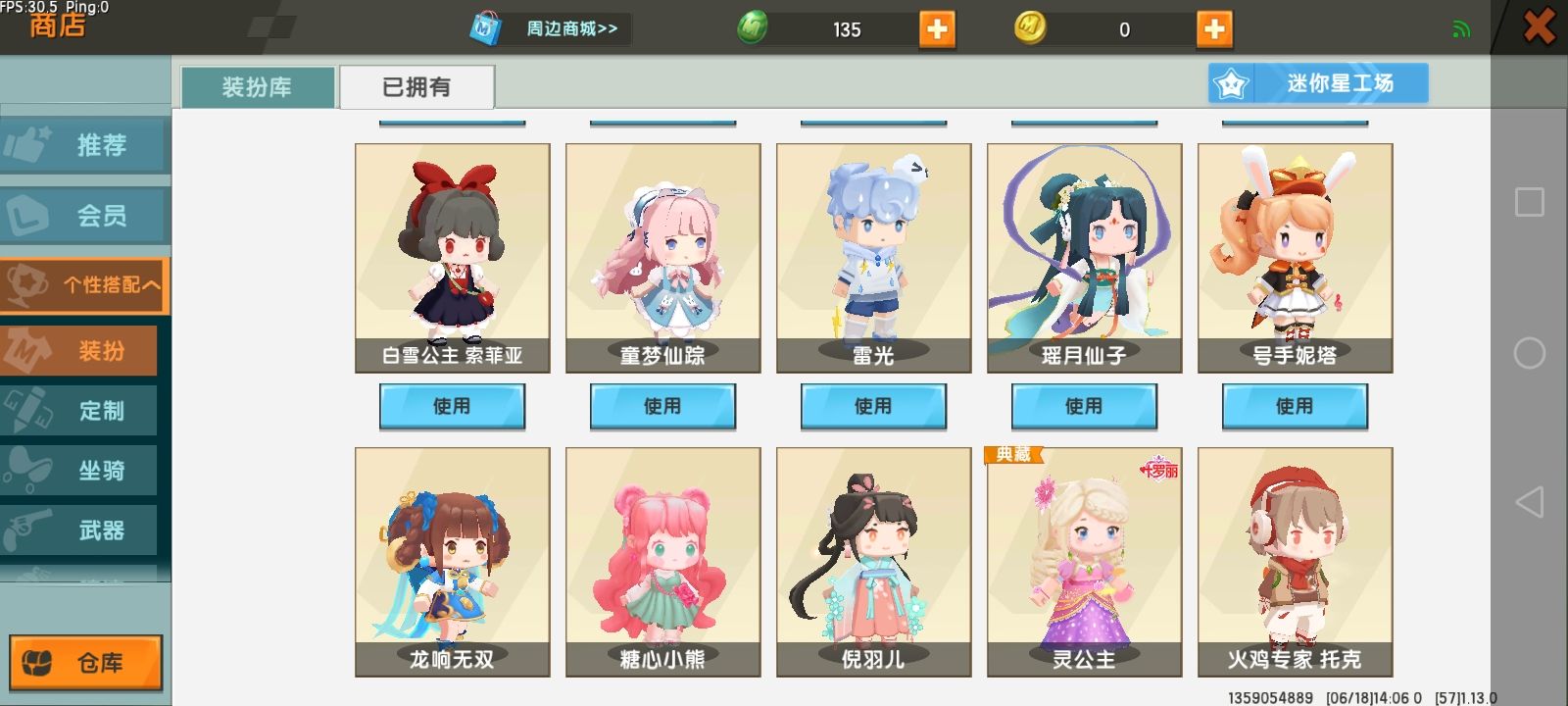The height and width of the screenshot is (706, 1568).
Task: Open the 推荐 thumbs-up category
Action: (x=85, y=145)
